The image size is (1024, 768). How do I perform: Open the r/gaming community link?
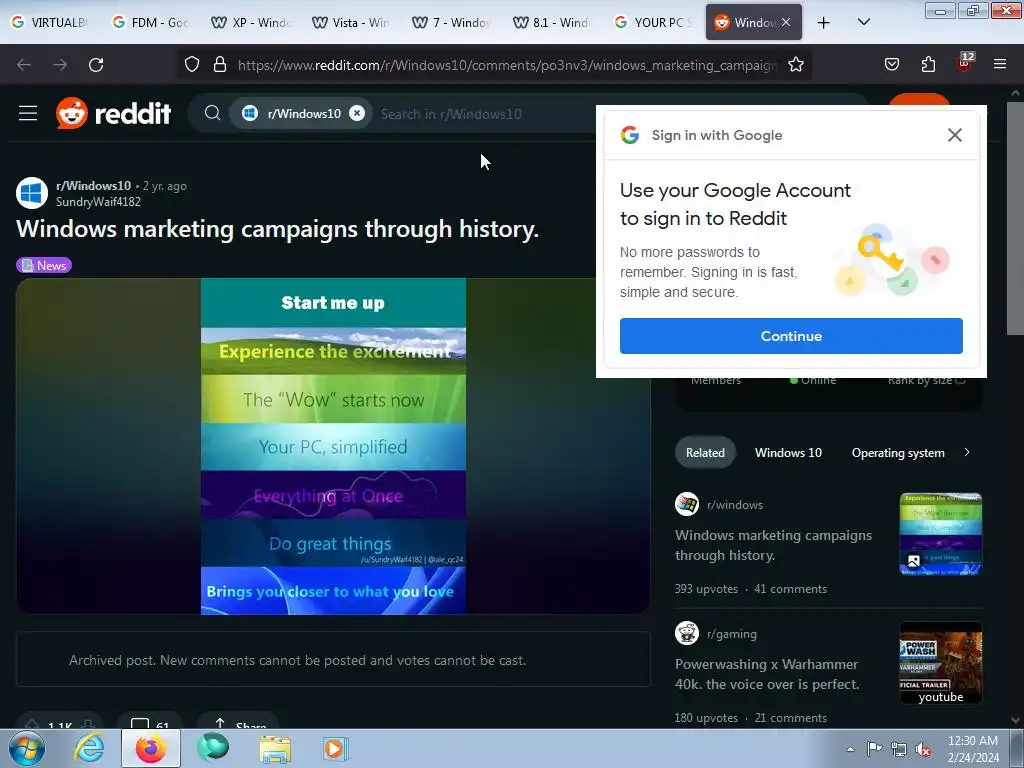click(731, 633)
